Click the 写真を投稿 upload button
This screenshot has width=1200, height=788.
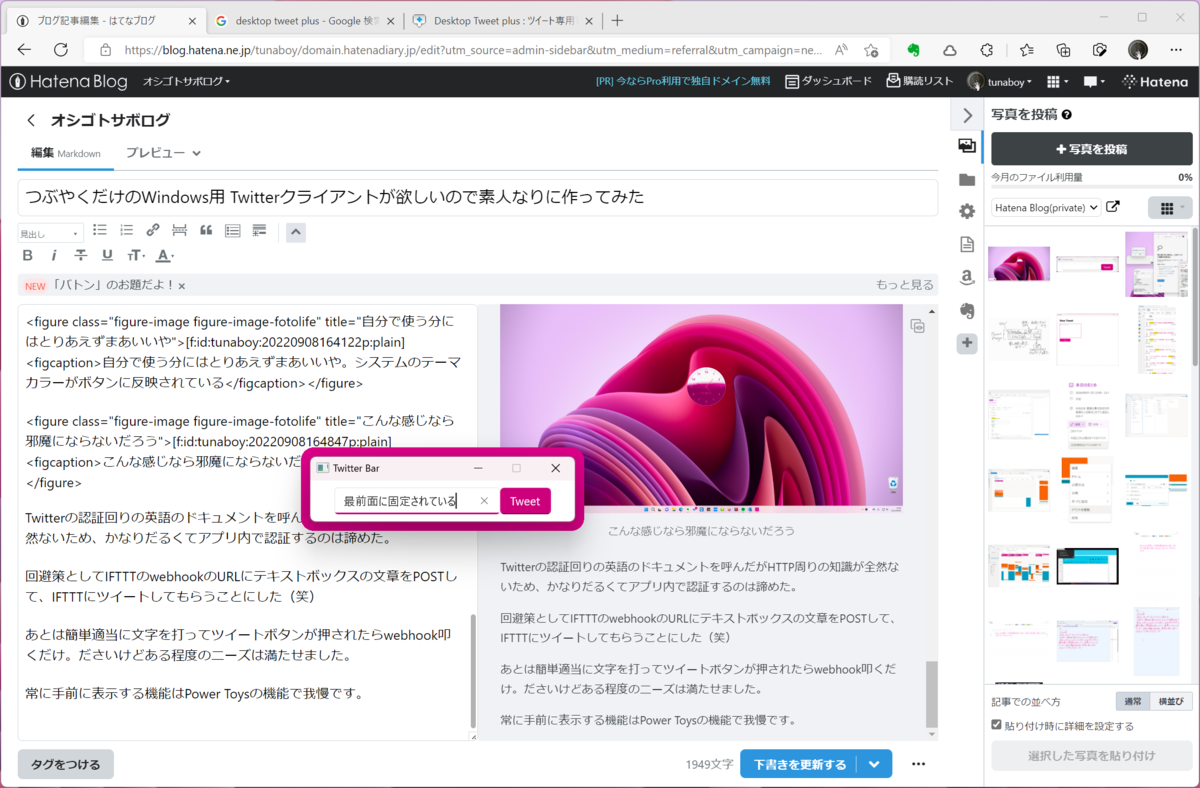tap(1091, 149)
